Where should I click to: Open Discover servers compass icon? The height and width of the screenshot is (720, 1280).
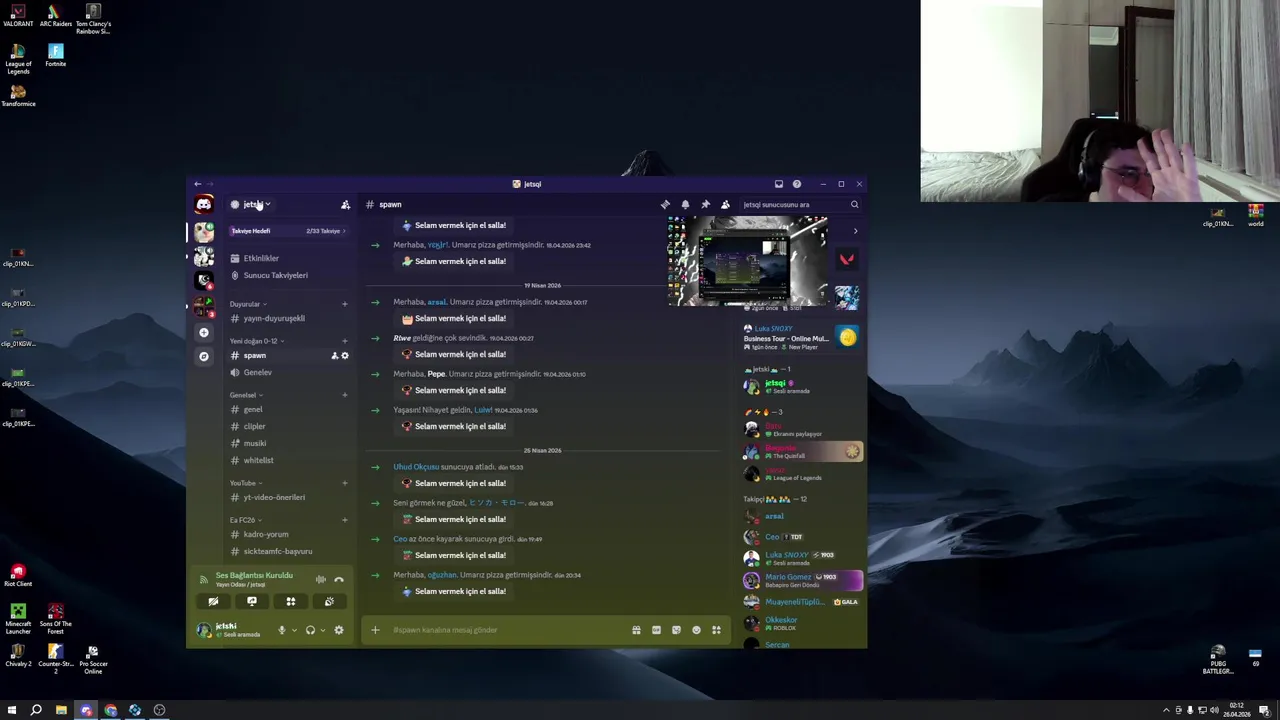[x=204, y=356]
